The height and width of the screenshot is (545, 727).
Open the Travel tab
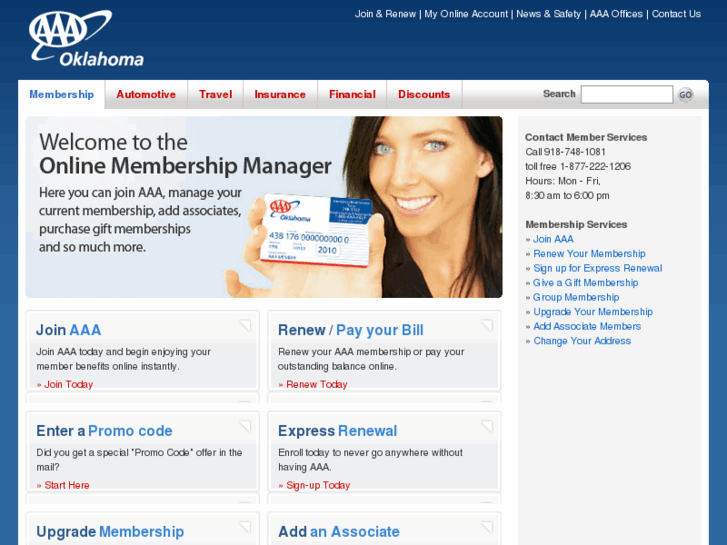(x=216, y=95)
